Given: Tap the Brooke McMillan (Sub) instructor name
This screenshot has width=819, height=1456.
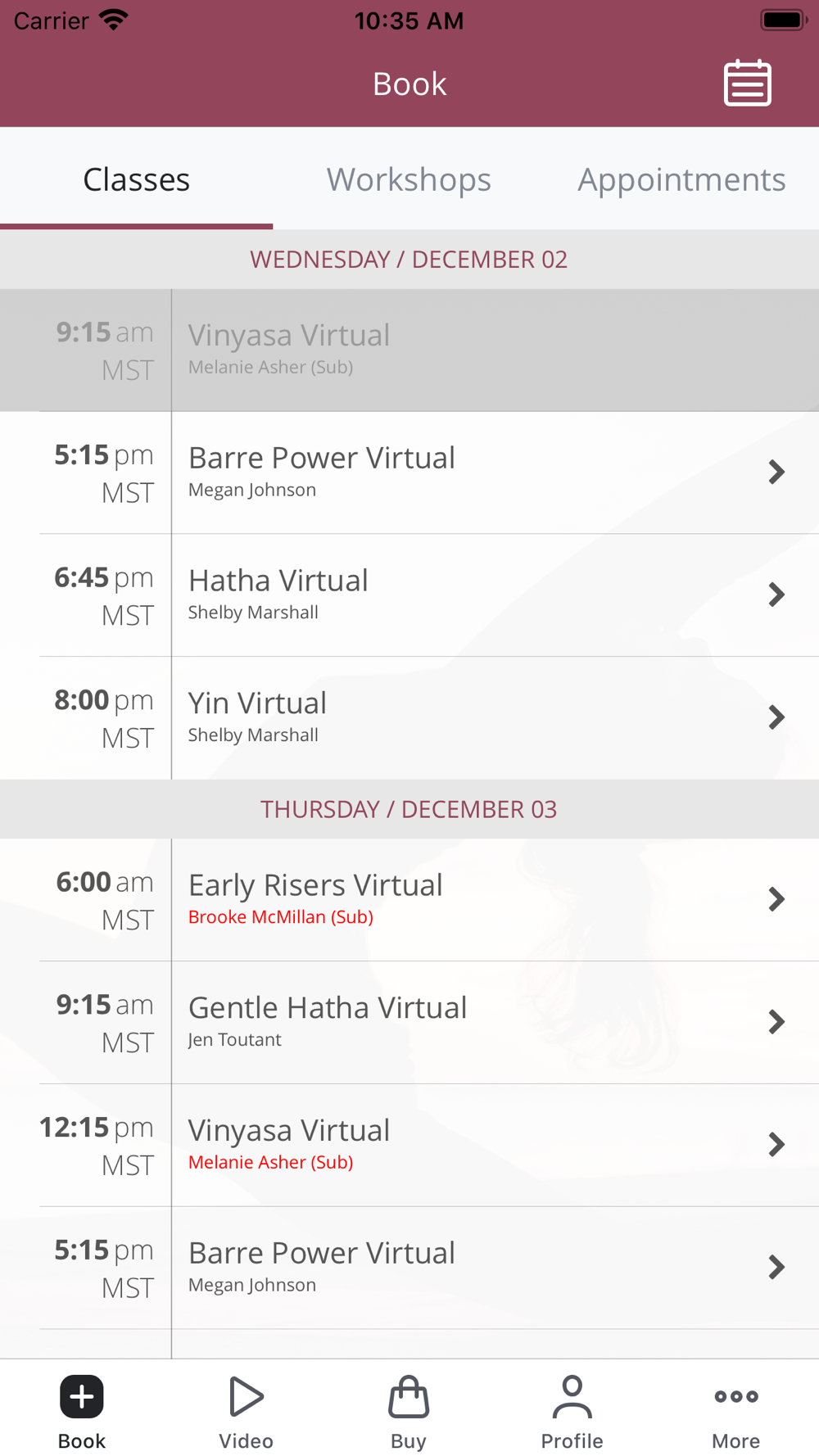Looking at the screenshot, I should [281, 917].
